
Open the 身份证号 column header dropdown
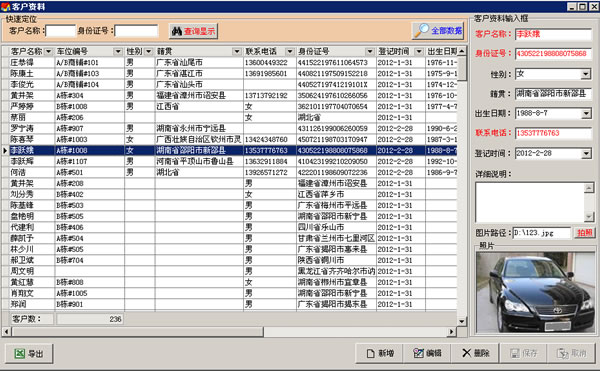370,51
